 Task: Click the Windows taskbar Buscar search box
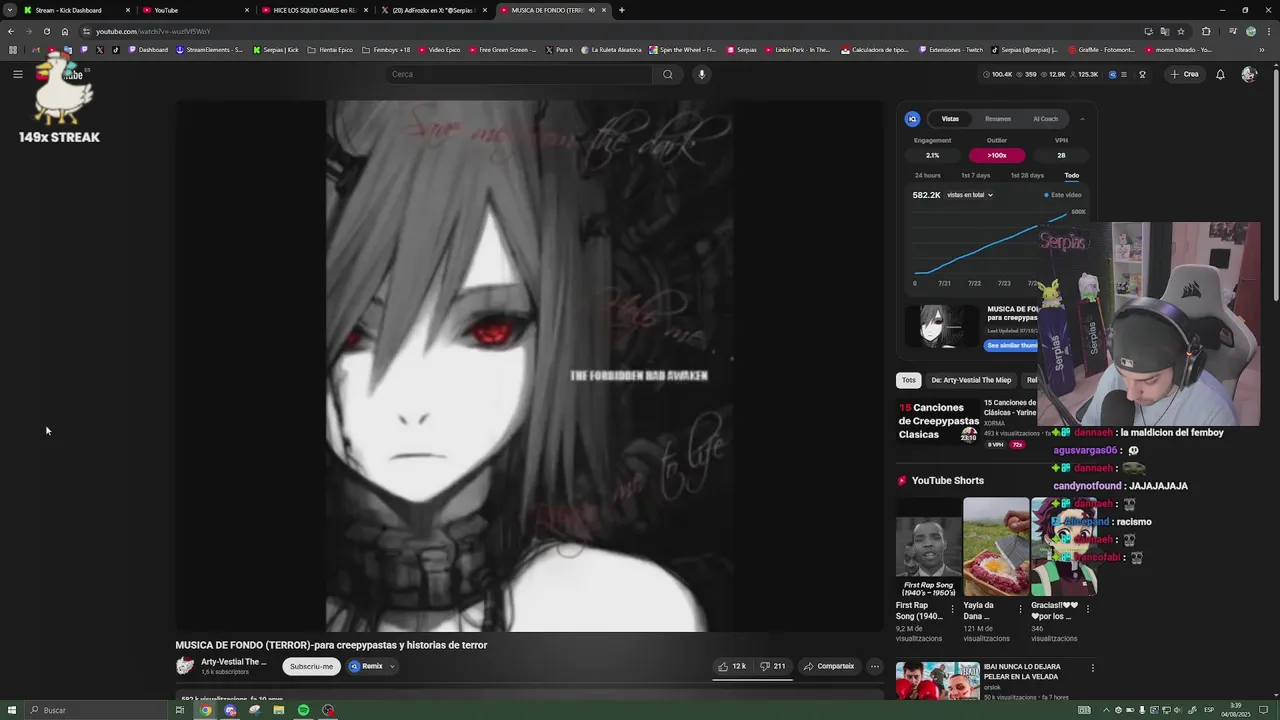pyautogui.click(x=97, y=710)
